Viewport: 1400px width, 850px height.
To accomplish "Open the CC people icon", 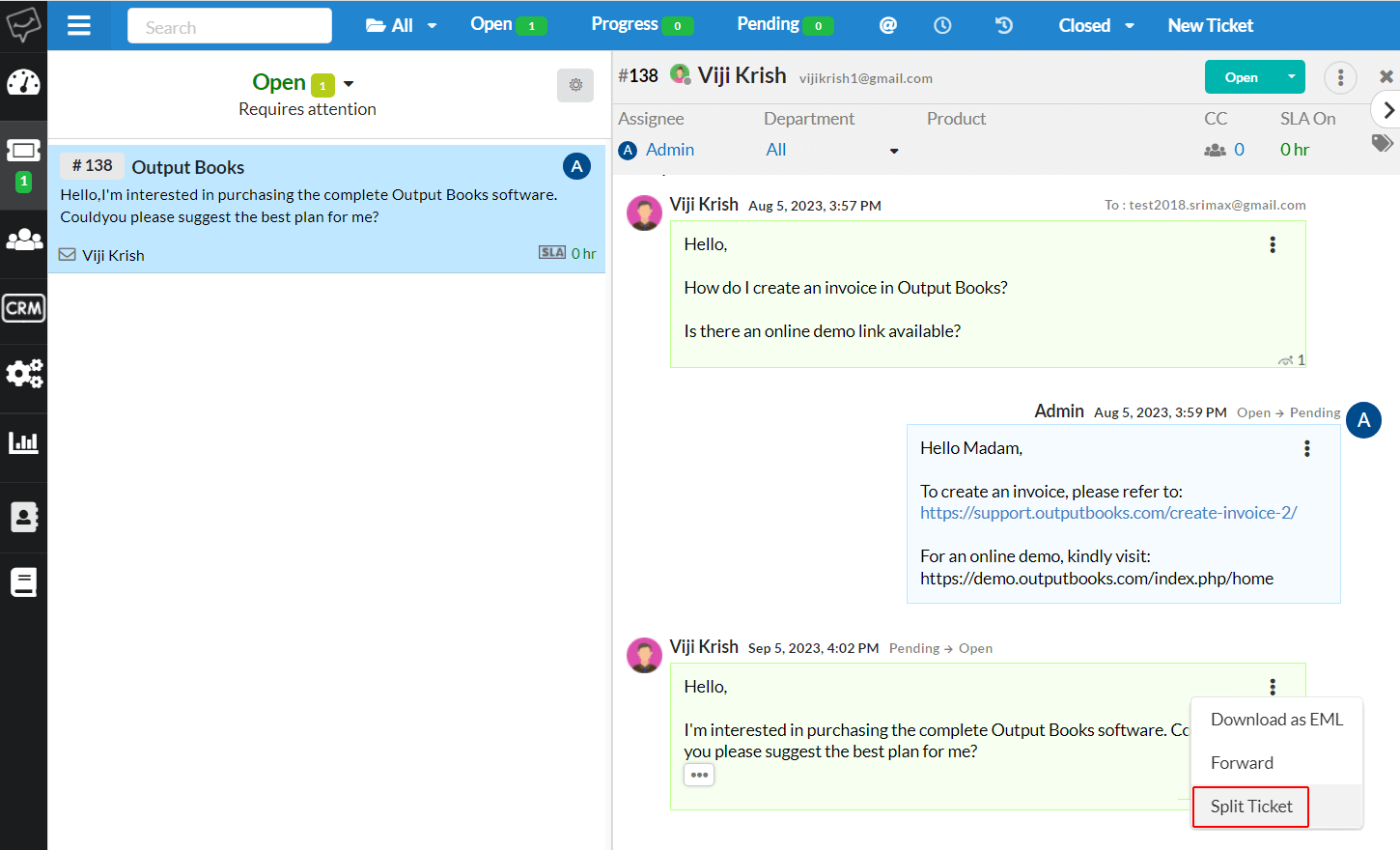I will (1215, 150).
